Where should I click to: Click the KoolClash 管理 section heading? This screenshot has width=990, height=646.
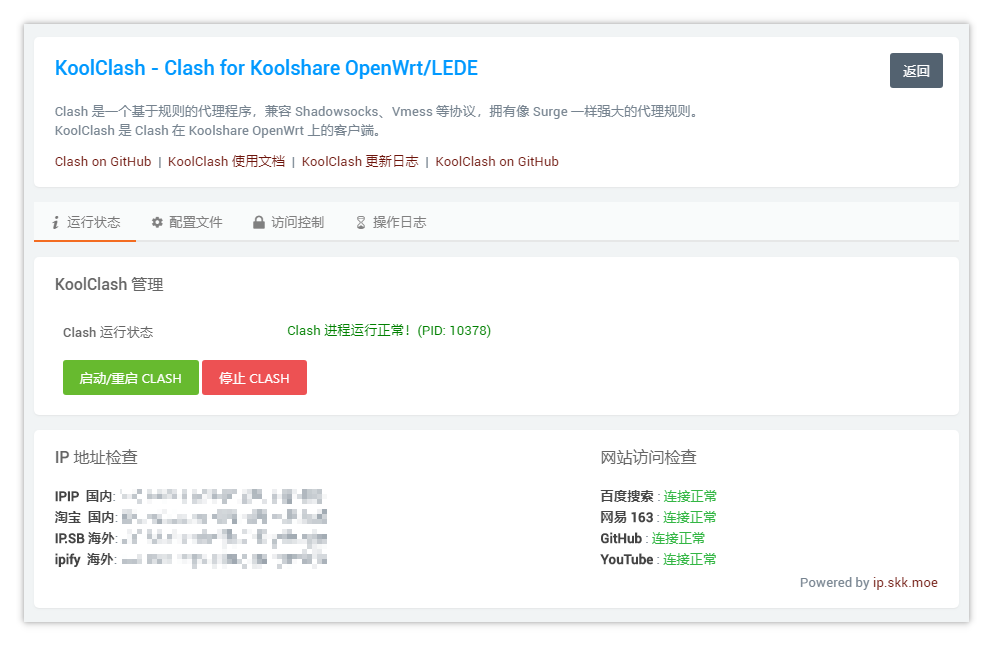(109, 285)
